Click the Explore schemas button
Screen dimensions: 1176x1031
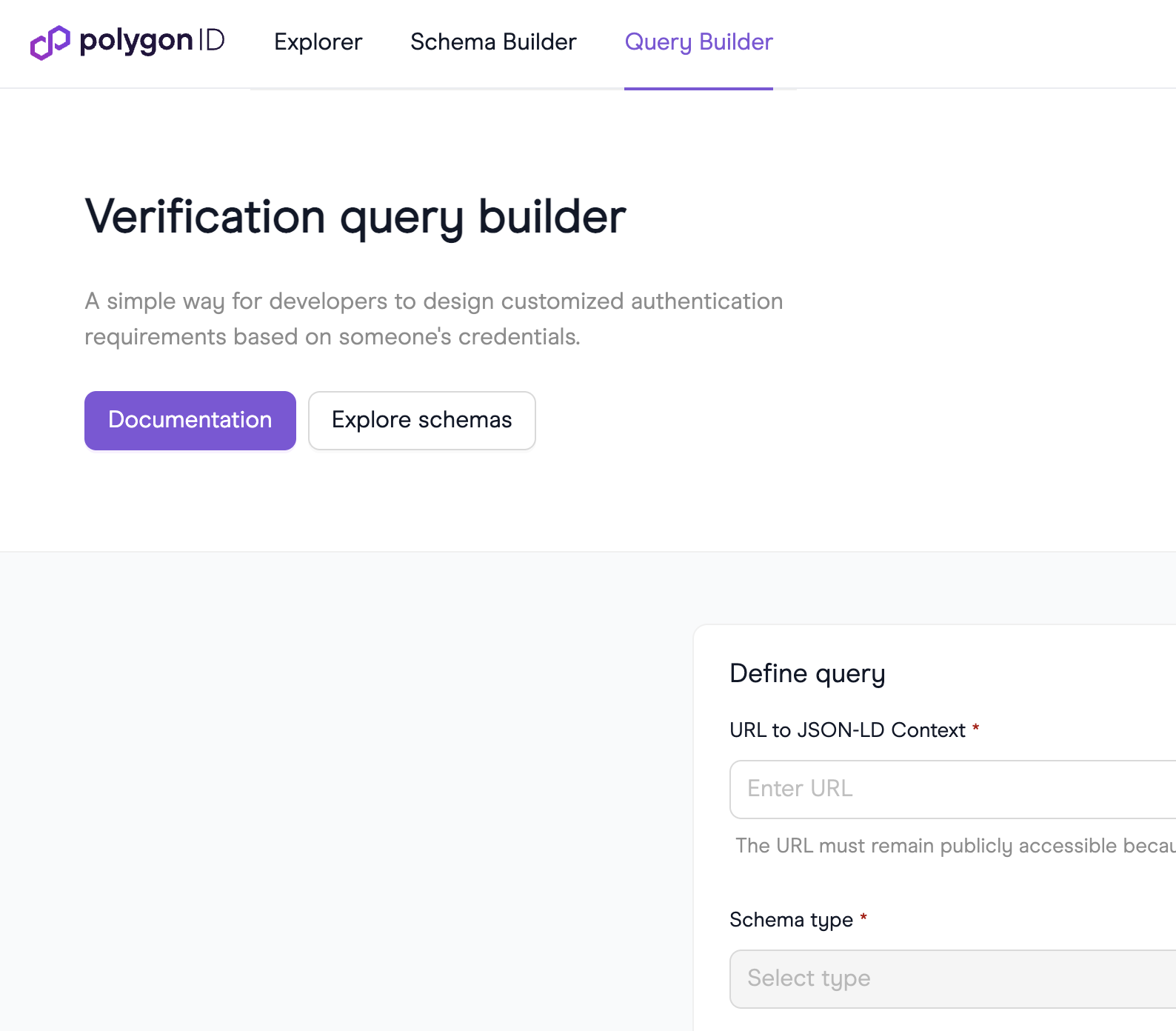pos(422,420)
